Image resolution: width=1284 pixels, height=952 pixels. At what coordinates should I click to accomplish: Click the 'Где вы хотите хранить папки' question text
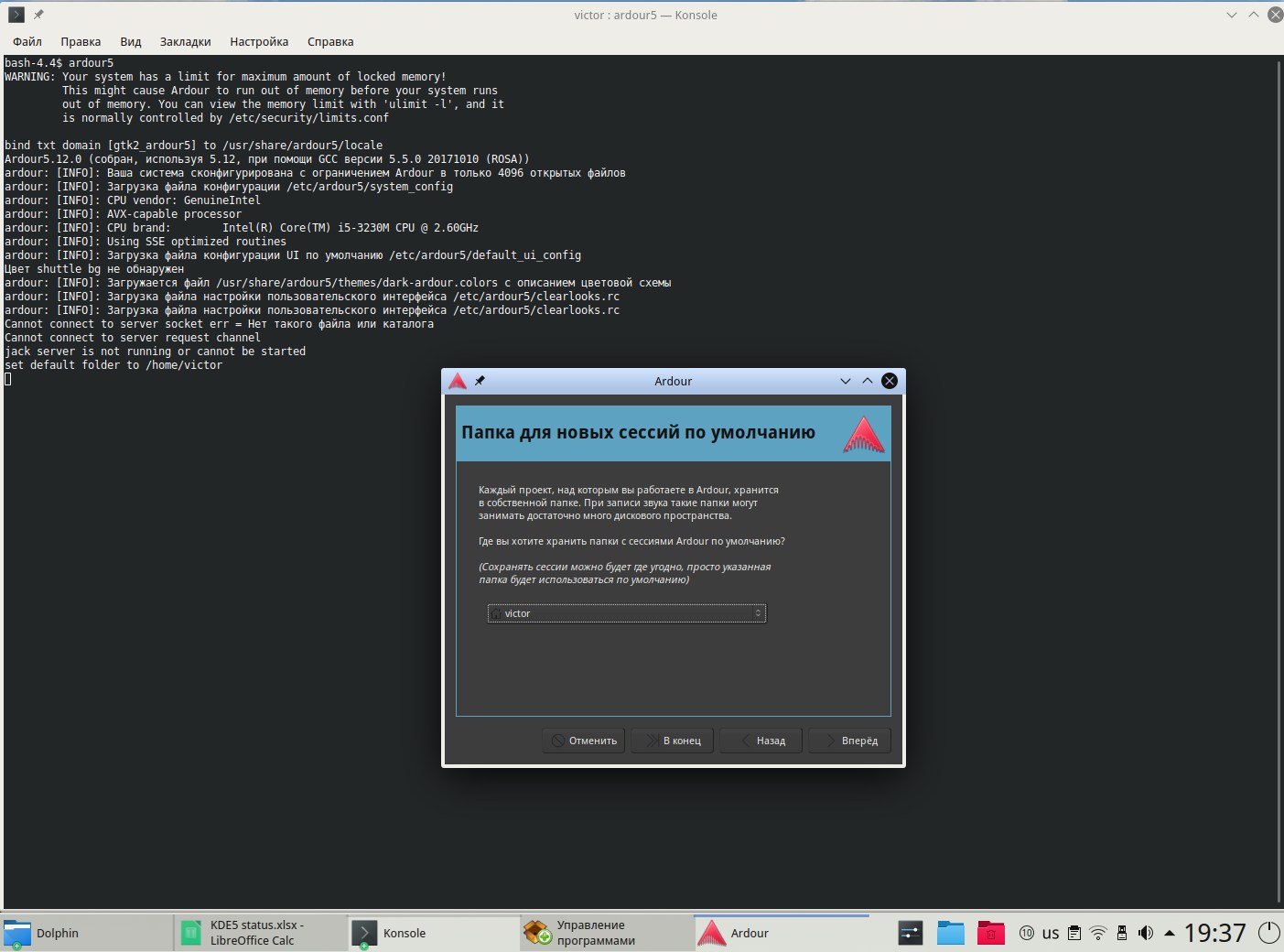click(x=631, y=541)
